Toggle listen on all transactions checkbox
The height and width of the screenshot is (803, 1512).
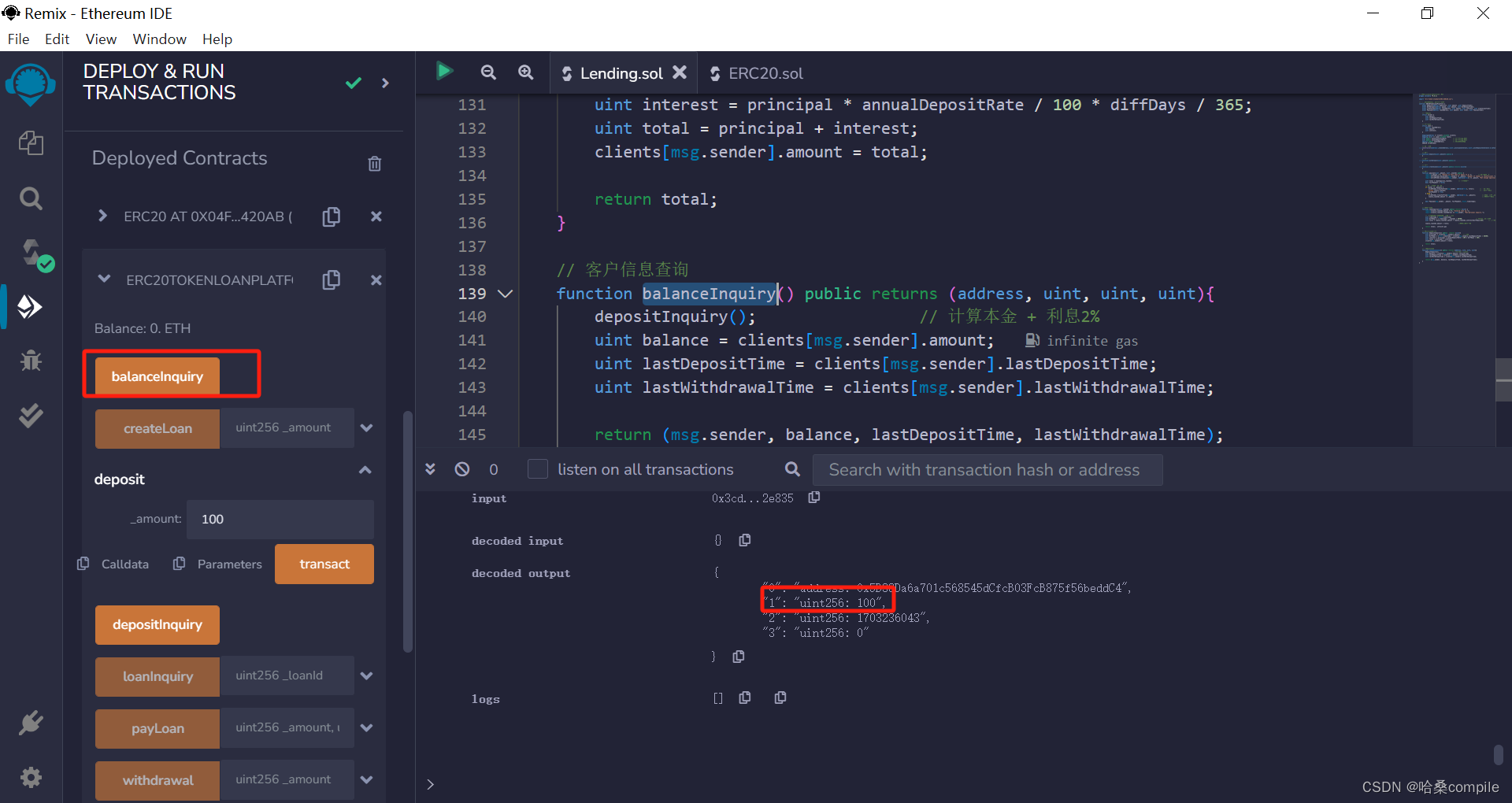(537, 469)
